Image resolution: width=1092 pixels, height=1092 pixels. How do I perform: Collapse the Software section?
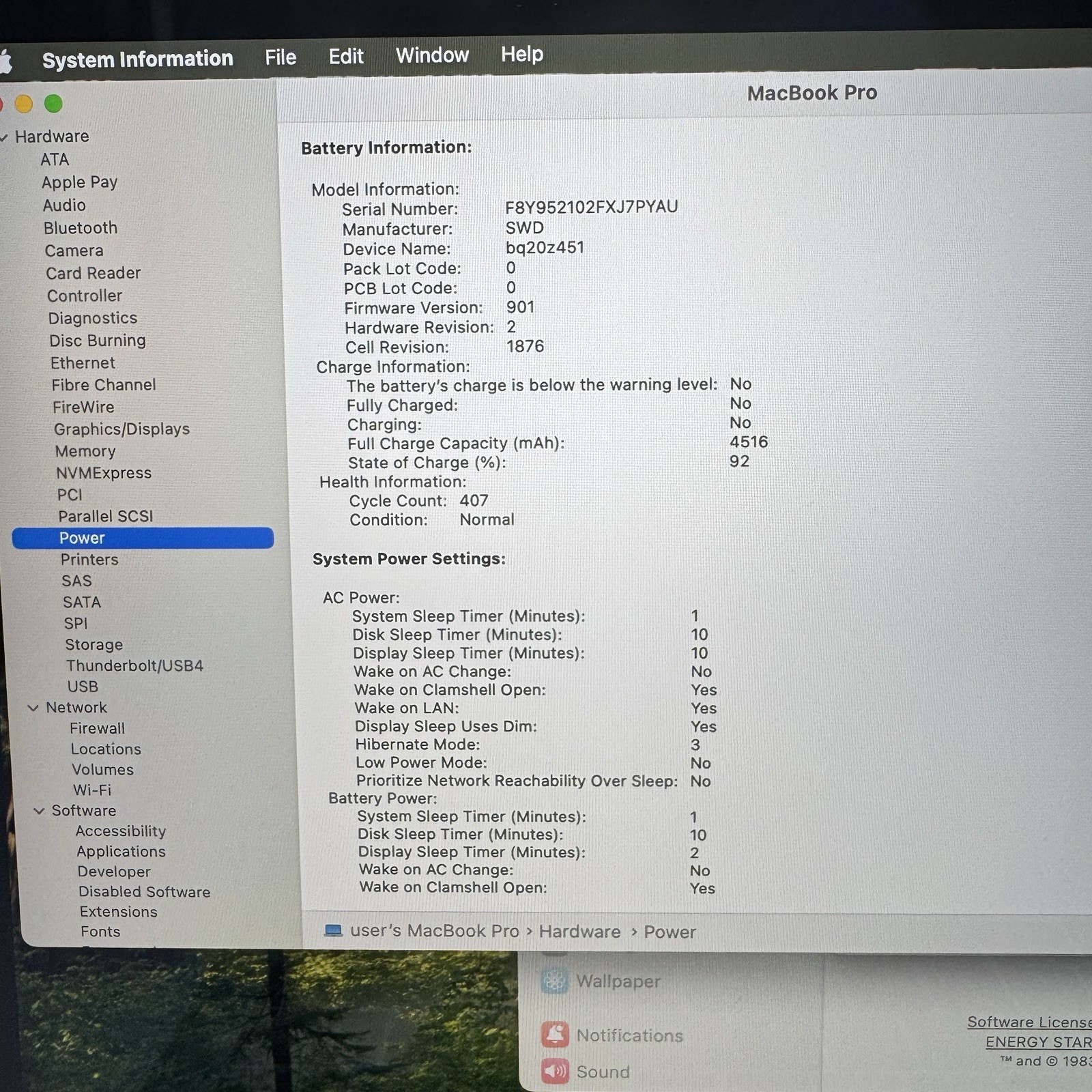click(39, 811)
